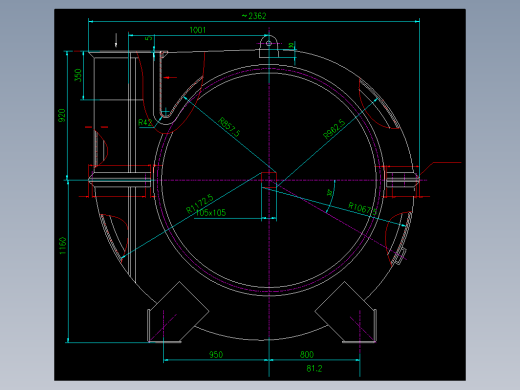Select the 950 bottom dimension label
The width and height of the screenshot is (520, 390).
(216, 354)
